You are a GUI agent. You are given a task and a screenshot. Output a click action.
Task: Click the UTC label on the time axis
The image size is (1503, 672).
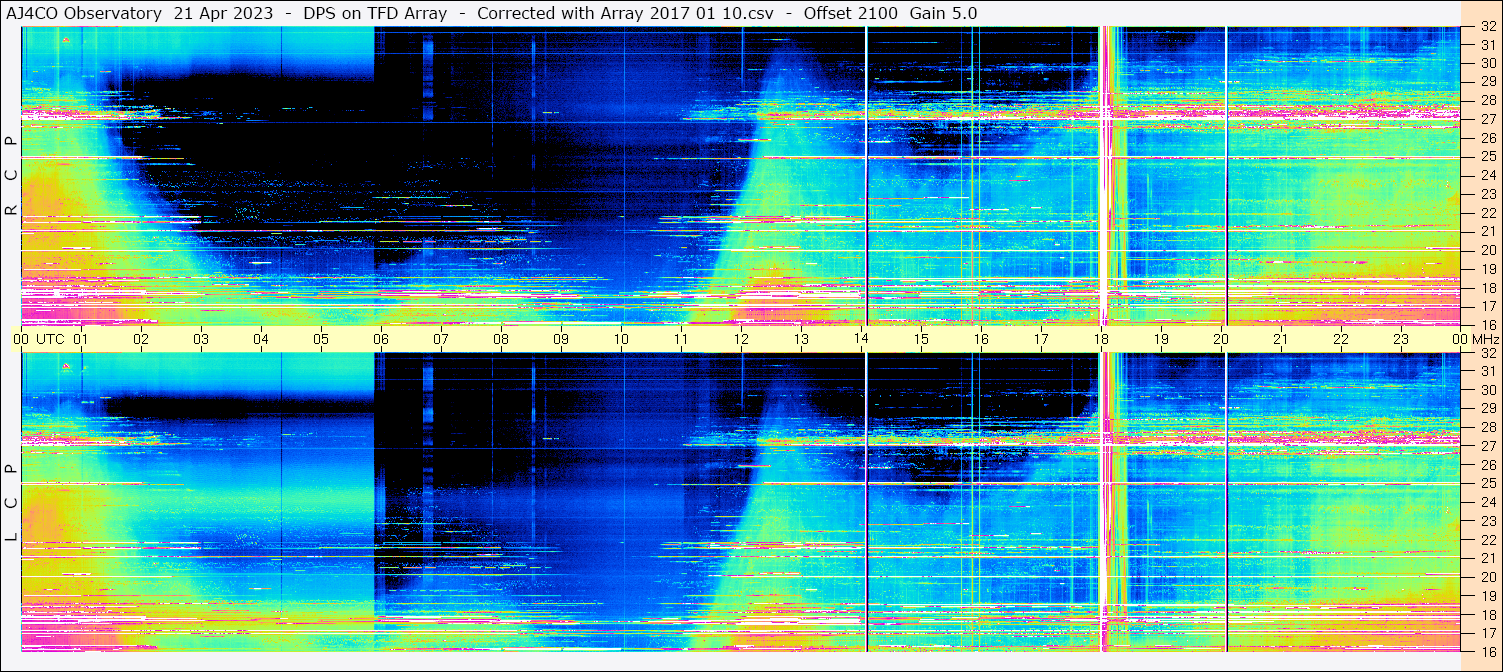point(50,339)
